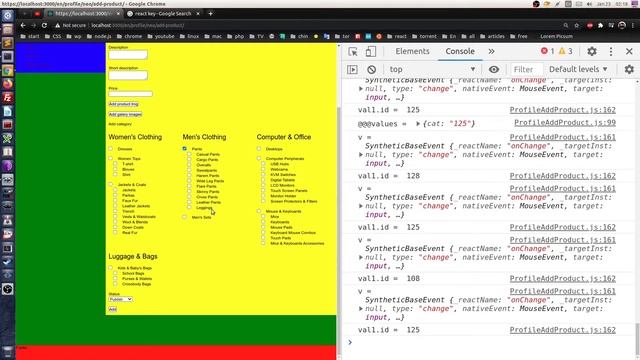Bookmark this page with the star icon
Viewport: 640px width, 360px height.
[577, 25]
